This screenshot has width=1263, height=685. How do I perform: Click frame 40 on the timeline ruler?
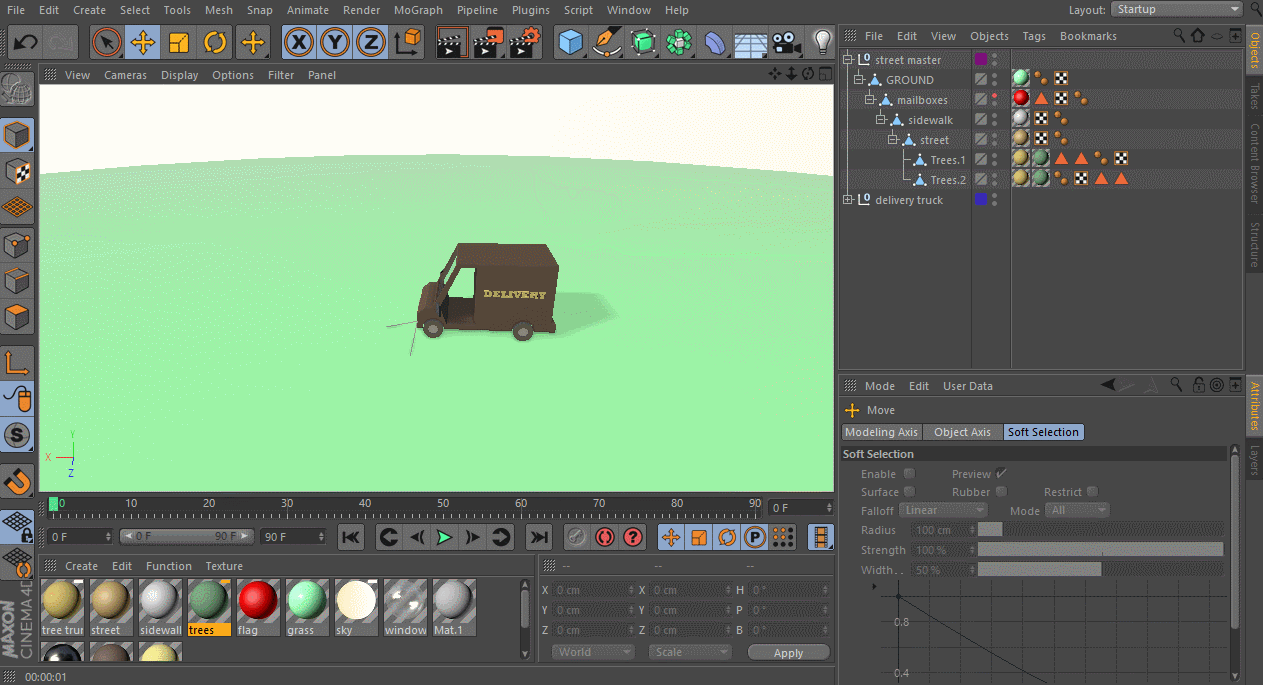365,503
